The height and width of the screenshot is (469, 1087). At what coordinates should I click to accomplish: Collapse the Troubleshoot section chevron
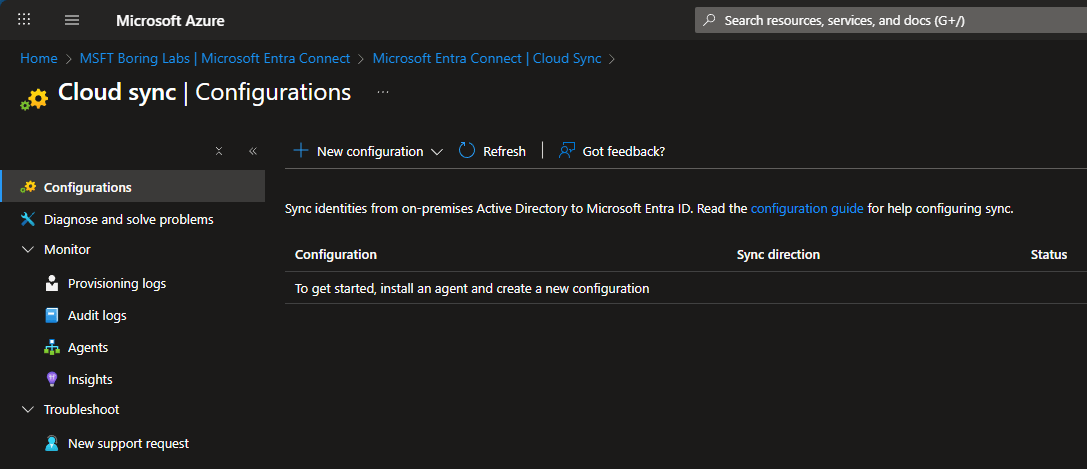pos(28,409)
